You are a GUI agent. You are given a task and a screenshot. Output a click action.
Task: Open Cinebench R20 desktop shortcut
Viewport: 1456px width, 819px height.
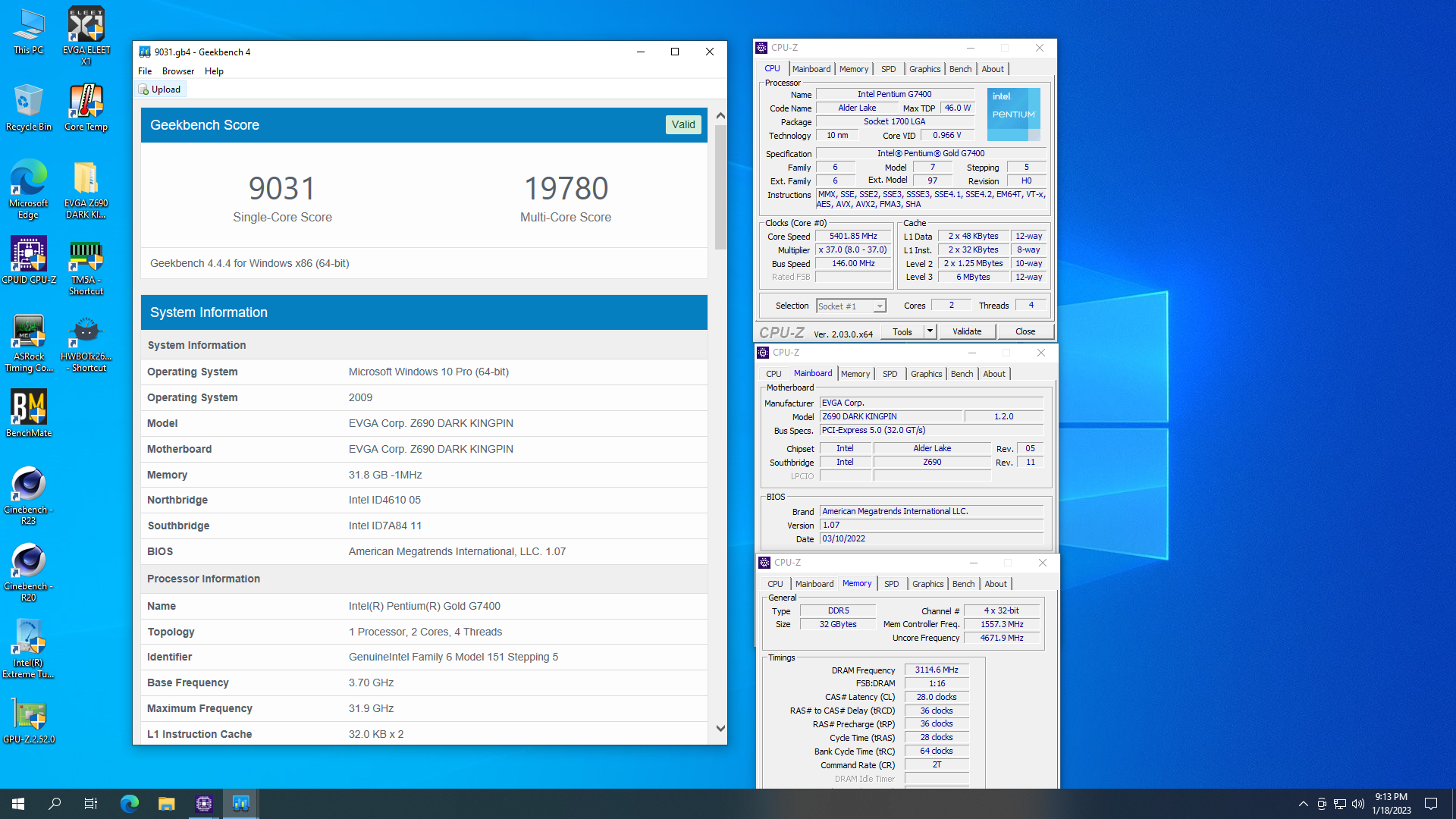coord(29,573)
